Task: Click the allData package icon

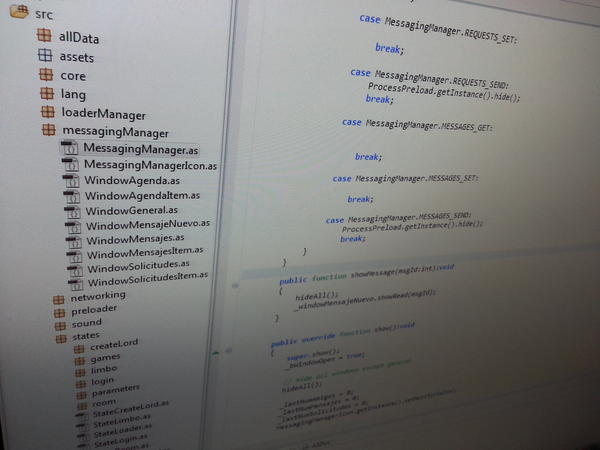Action: 44,35
